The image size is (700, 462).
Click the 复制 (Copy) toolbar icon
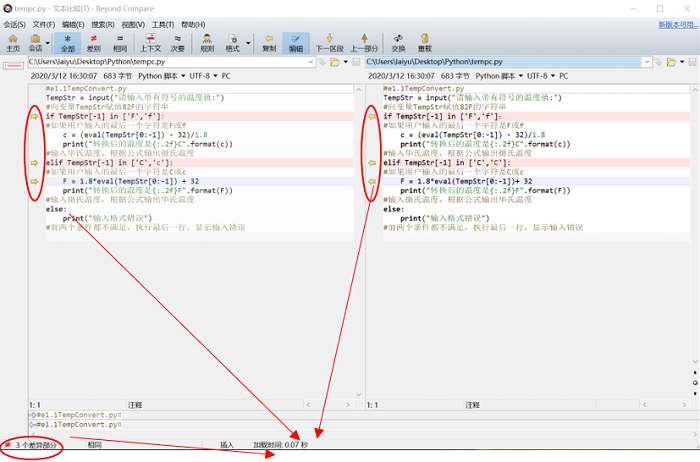point(269,42)
